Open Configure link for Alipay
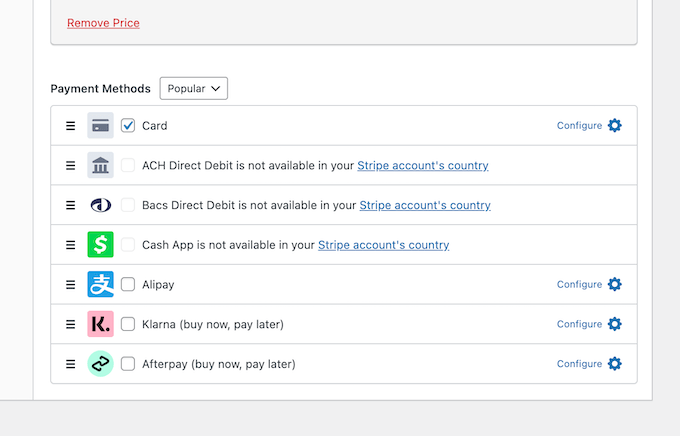 pyautogui.click(x=579, y=285)
